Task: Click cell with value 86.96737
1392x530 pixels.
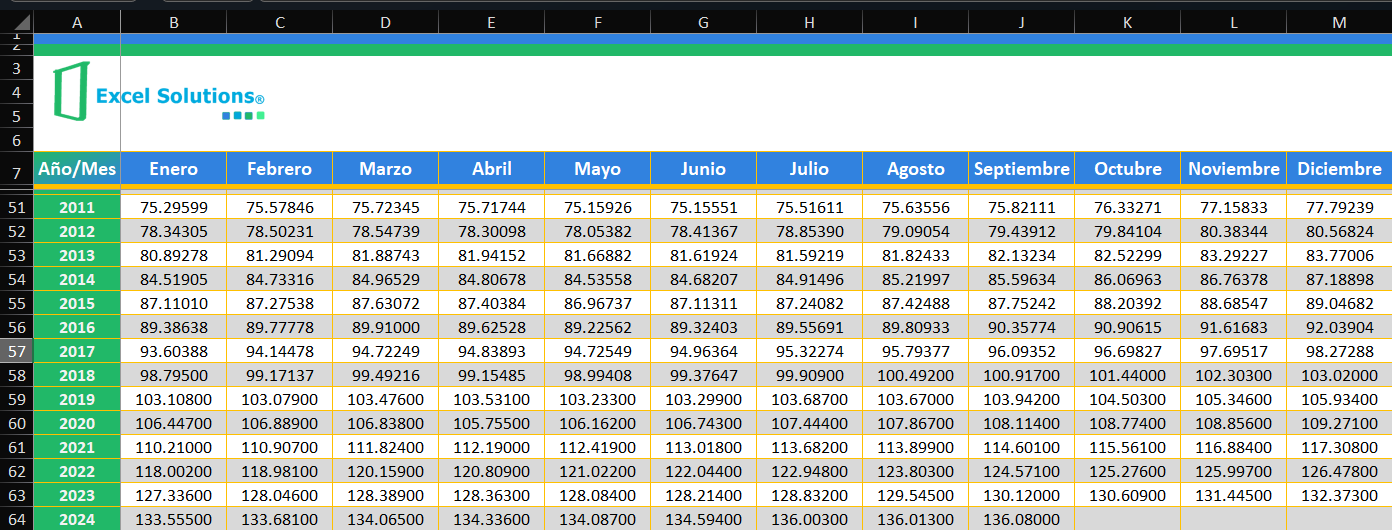Action: [598, 303]
